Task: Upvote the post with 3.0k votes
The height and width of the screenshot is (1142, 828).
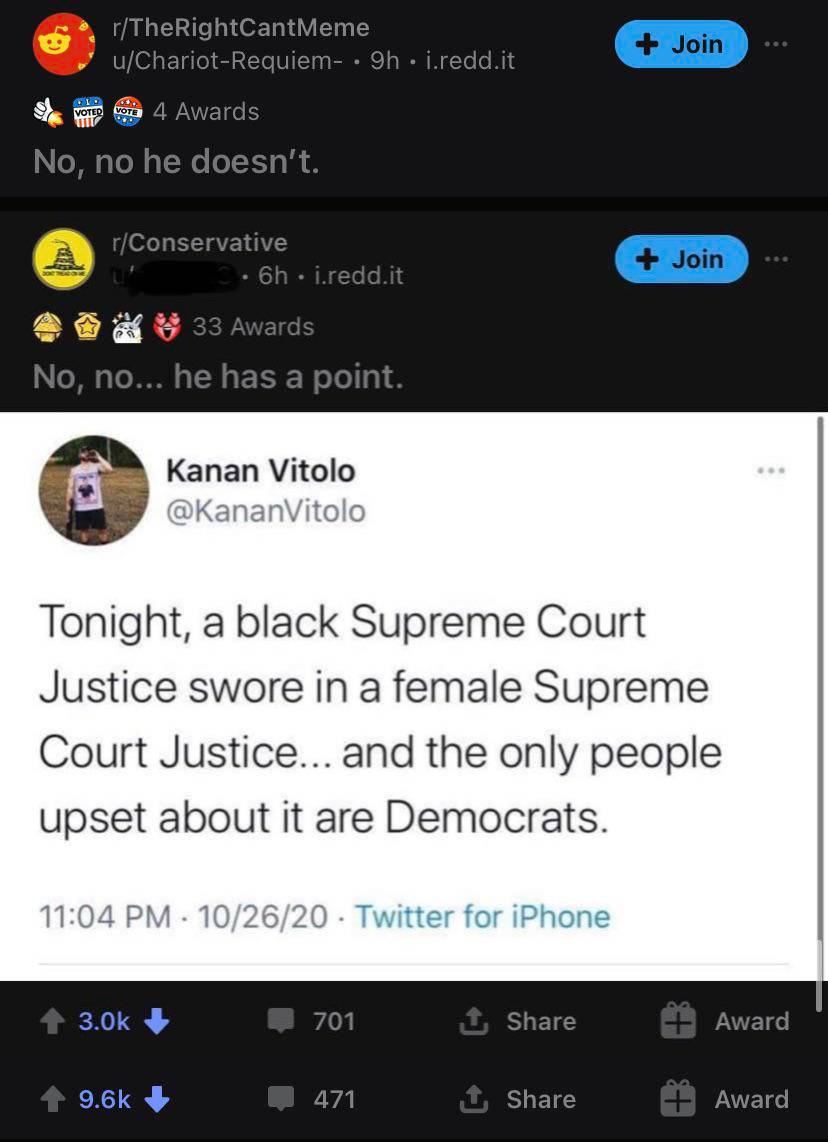Action: click(53, 1021)
